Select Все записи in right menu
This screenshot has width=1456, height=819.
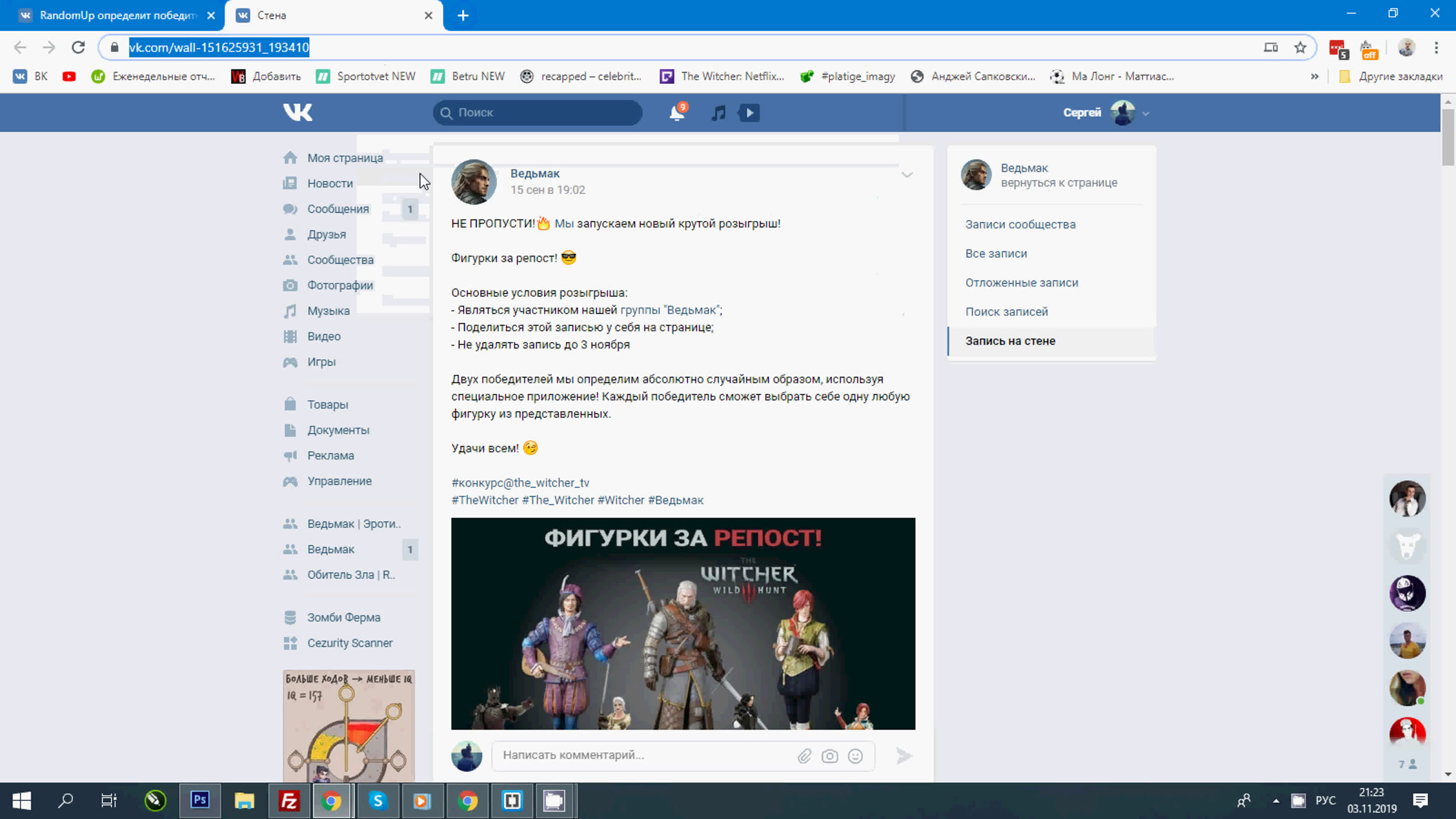point(996,254)
